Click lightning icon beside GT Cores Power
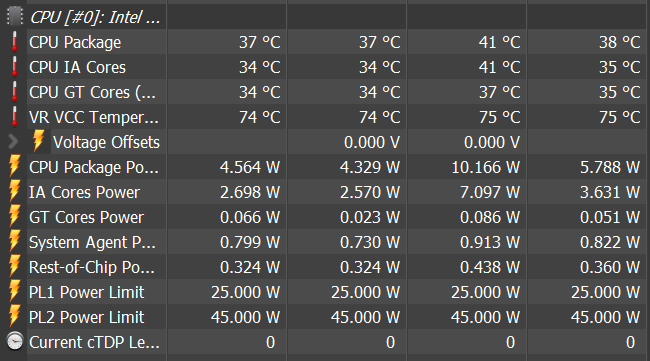Image resolution: width=650 pixels, height=361 pixels. point(15,216)
